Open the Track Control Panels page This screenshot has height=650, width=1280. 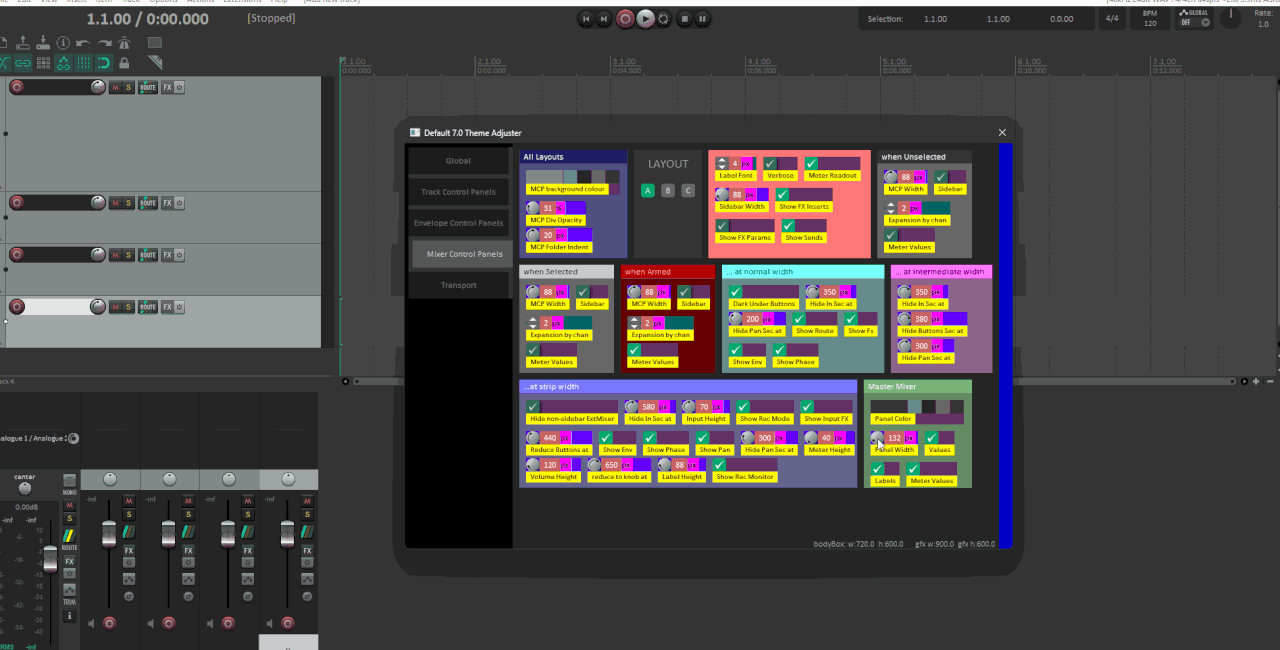click(x=459, y=192)
